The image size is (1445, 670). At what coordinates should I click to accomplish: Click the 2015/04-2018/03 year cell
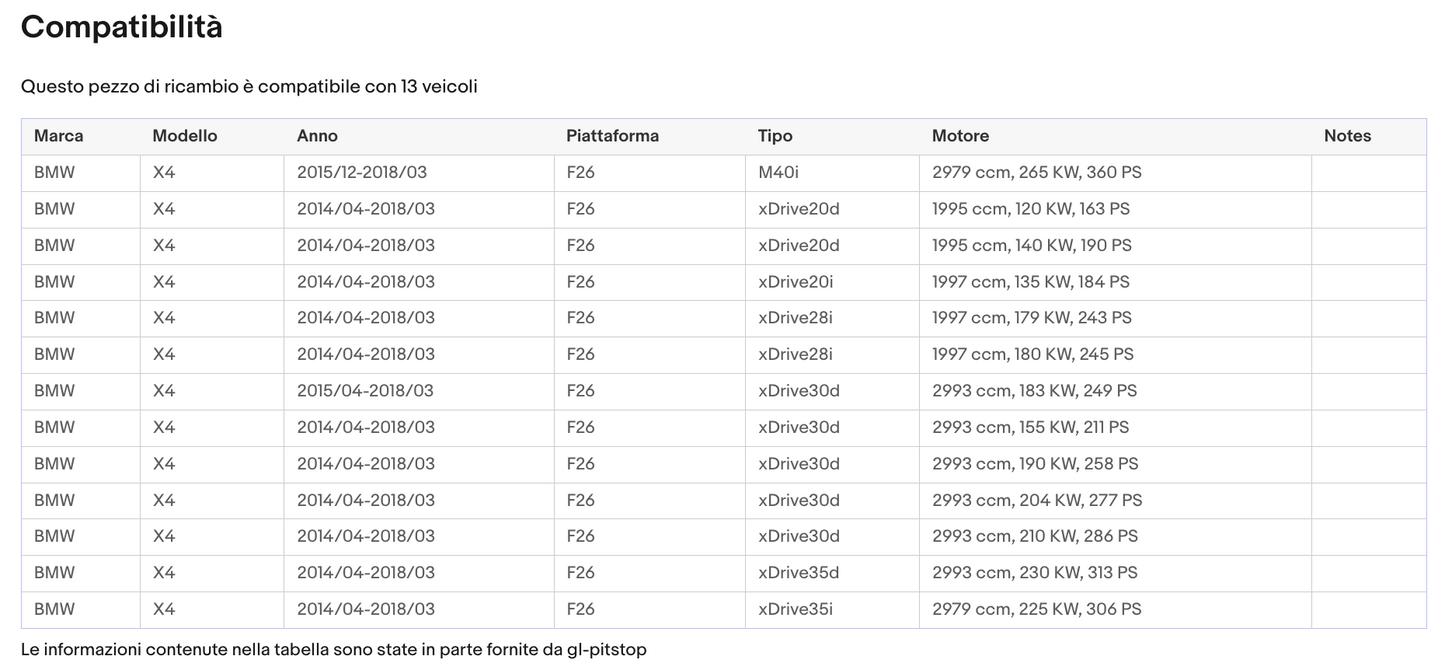365,391
